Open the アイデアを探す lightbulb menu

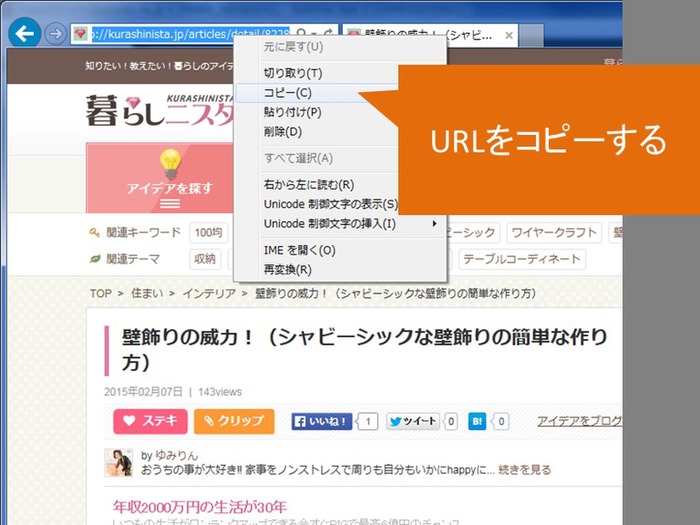(160, 178)
